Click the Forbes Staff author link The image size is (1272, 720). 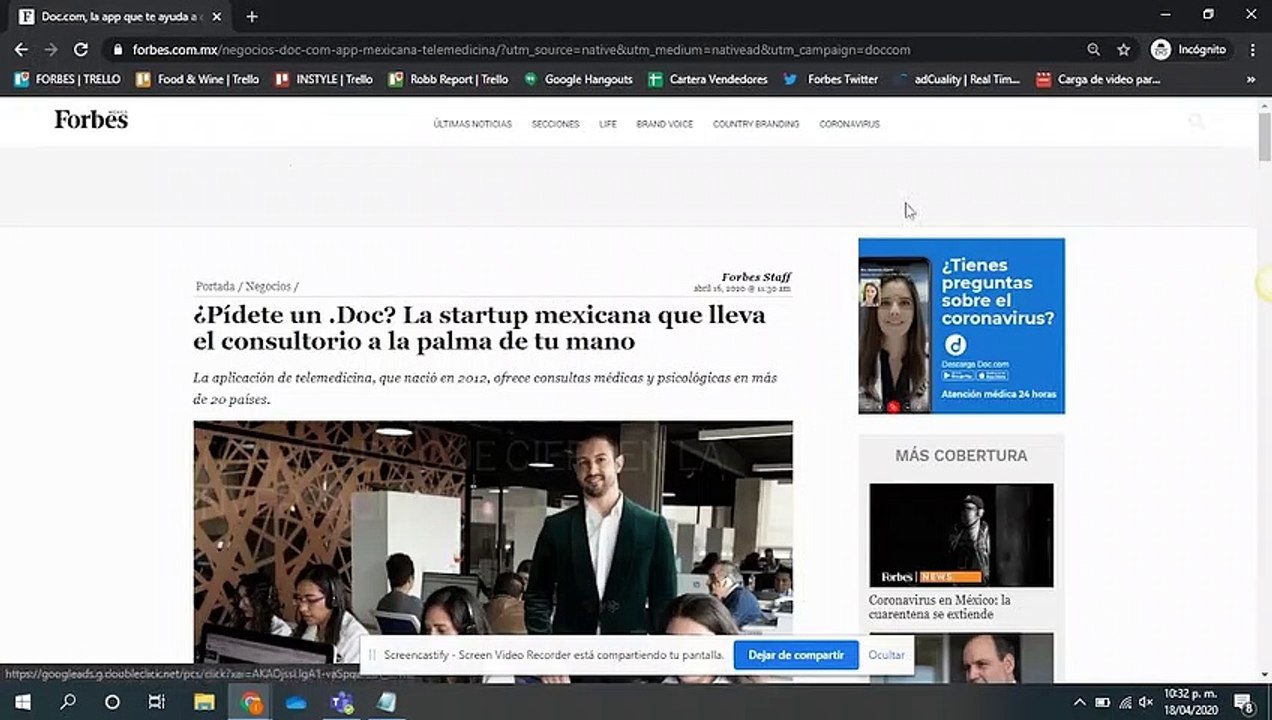[x=756, y=277]
